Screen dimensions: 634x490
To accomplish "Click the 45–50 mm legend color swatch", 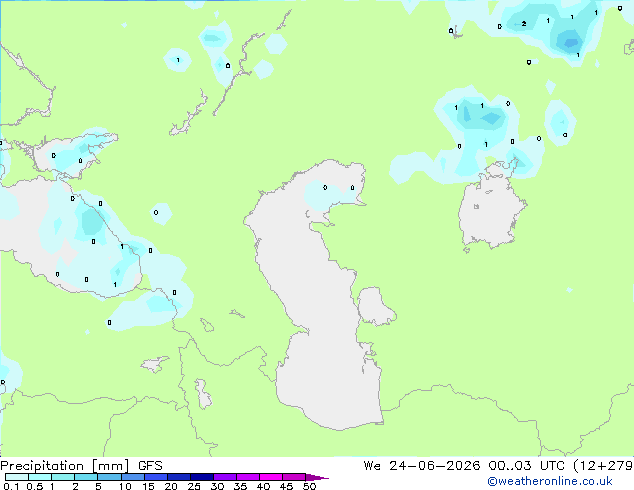I will (294, 477).
